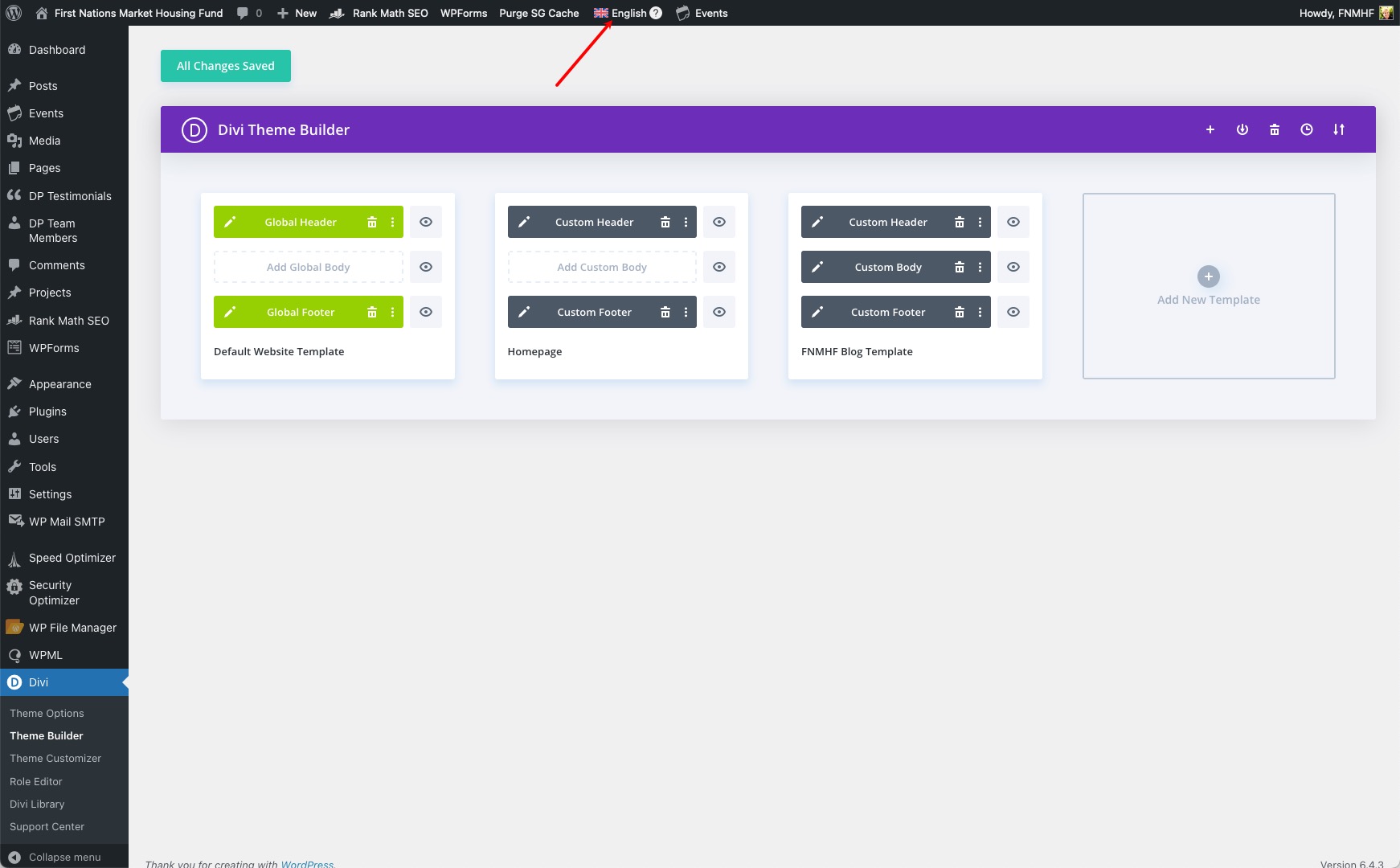Click Add Global Body placeholder

(309, 267)
